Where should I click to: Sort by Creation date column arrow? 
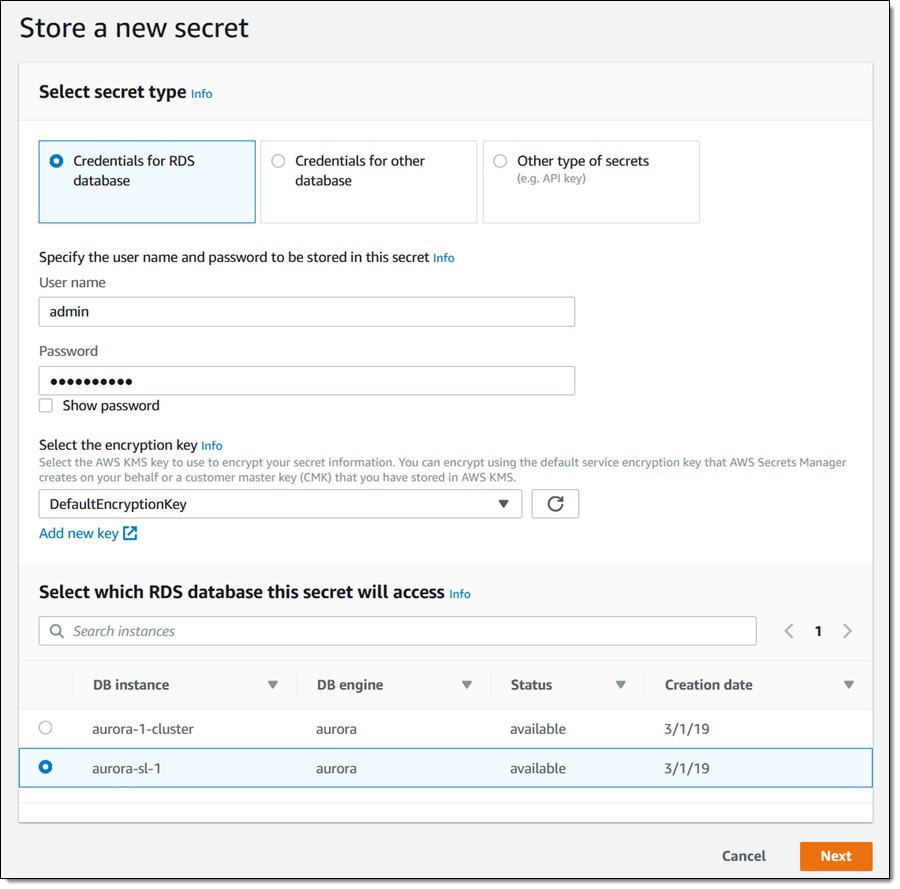(849, 685)
